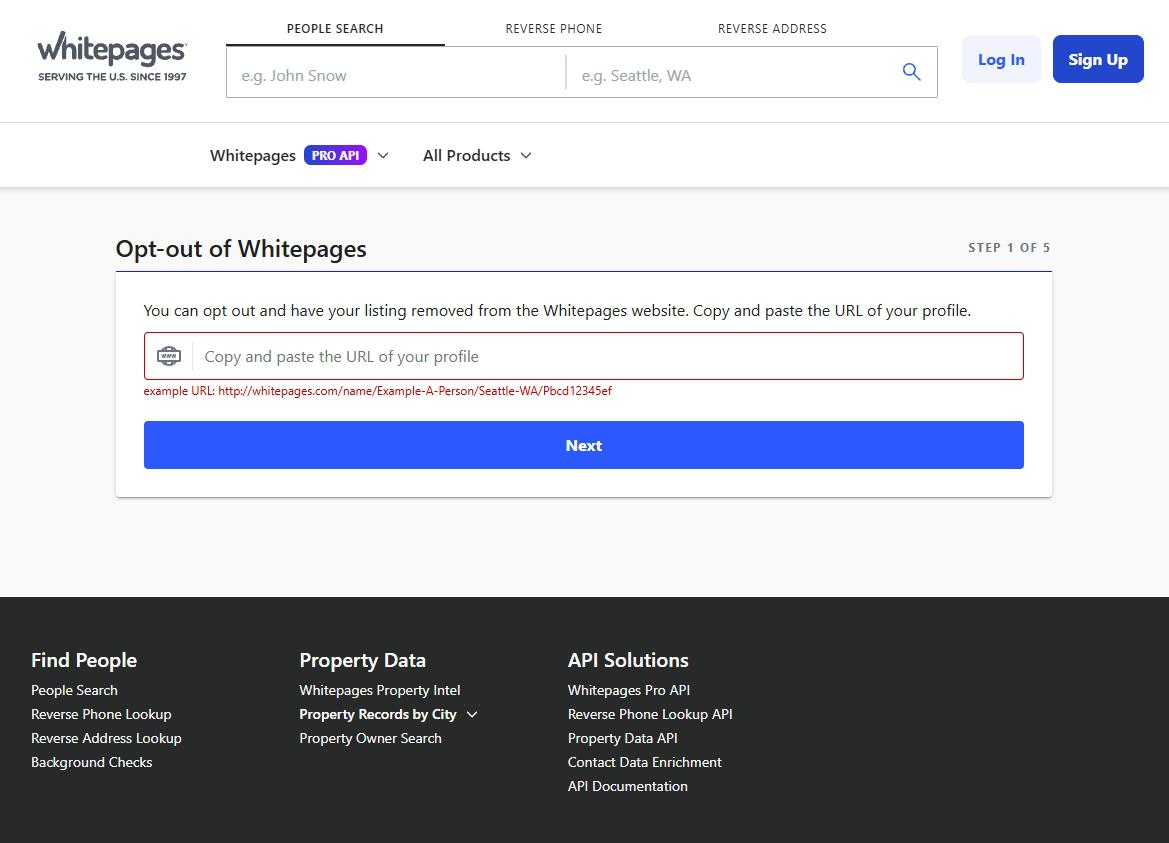Open the Log In page
The image size is (1169, 843).
pos(1001,59)
